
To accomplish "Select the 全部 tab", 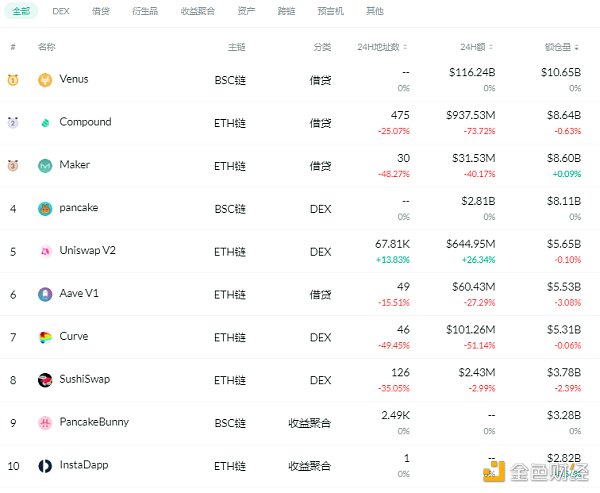I will (x=22, y=11).
